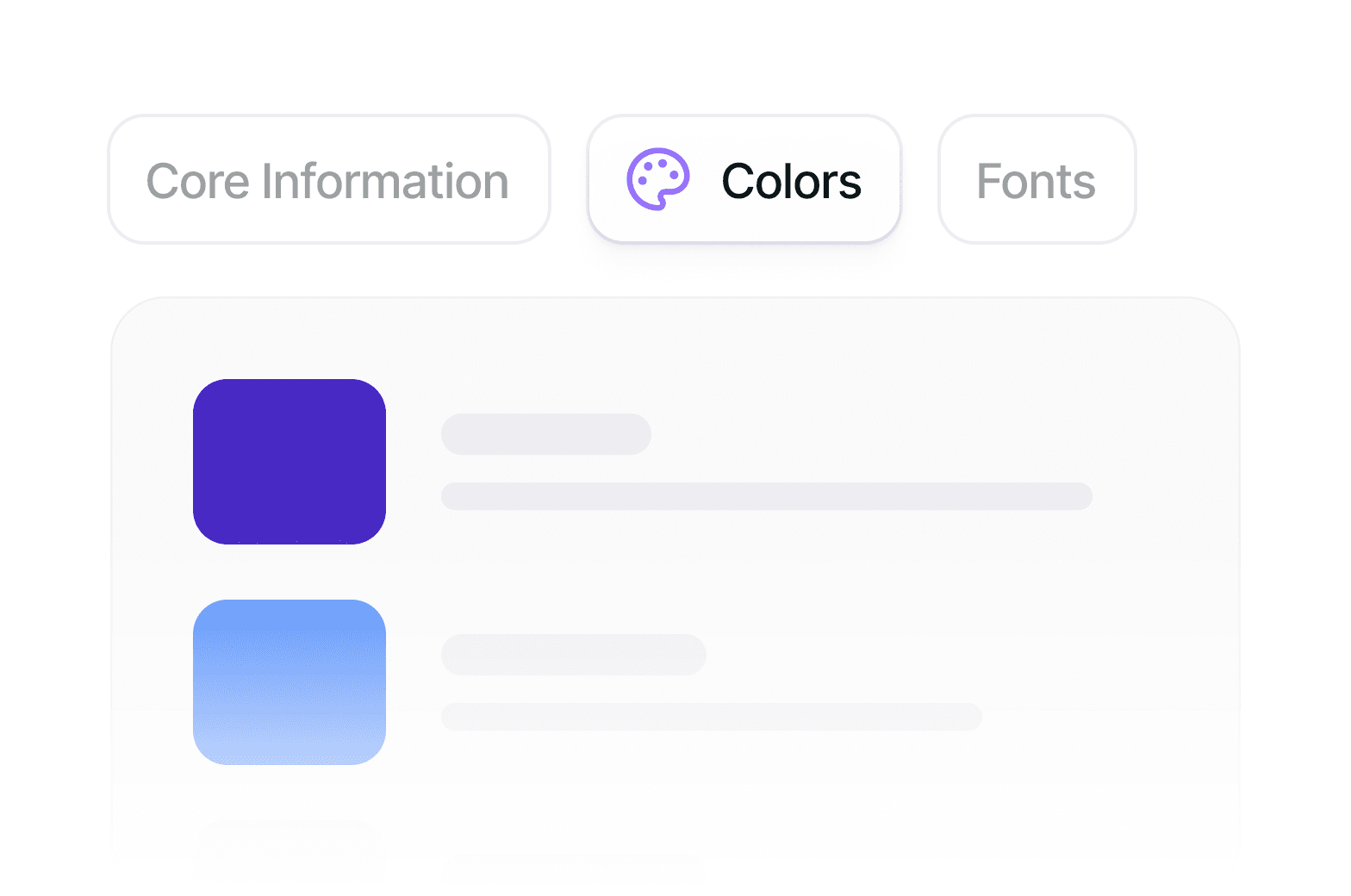Select the purple color swatch
1351x896 pixels.
pyautogui.click(x=289, y=461)
